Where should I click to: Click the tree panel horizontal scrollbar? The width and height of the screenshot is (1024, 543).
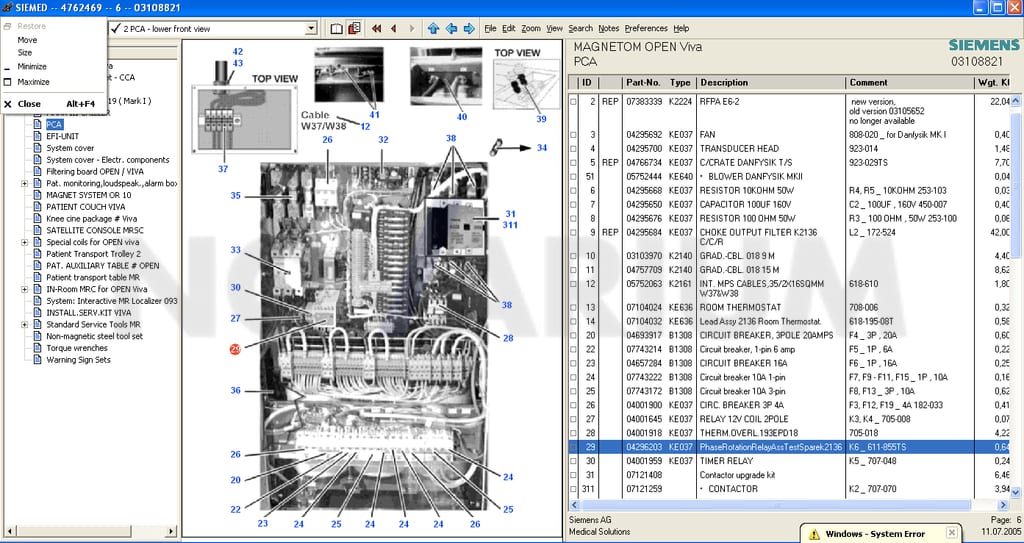89,531
